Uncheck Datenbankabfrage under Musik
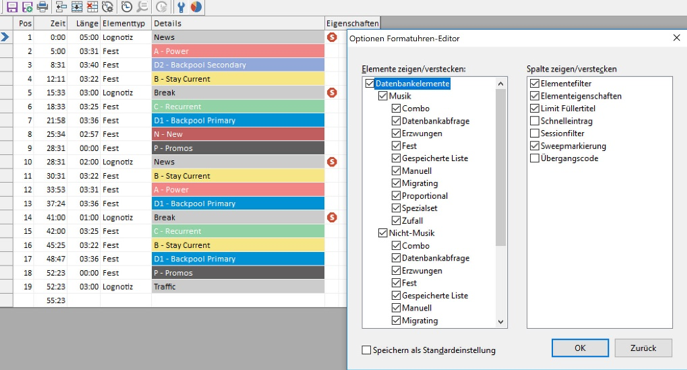687x370 pixels. tap(396, 121)
